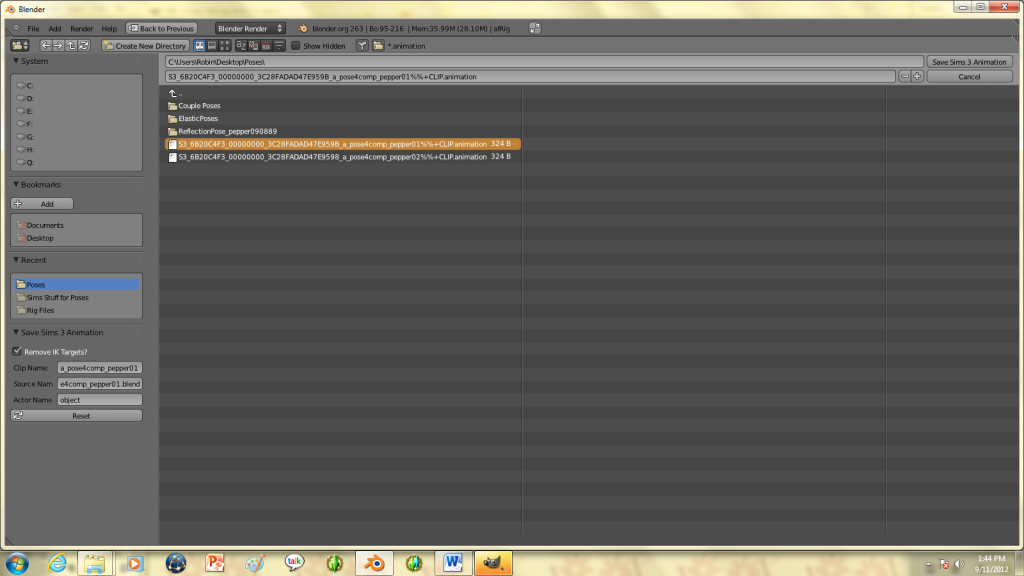Viewport: 1024px width, 576px height.
Task: Select the H: drive
Action: pyautogui.click(x=76, y=150)
